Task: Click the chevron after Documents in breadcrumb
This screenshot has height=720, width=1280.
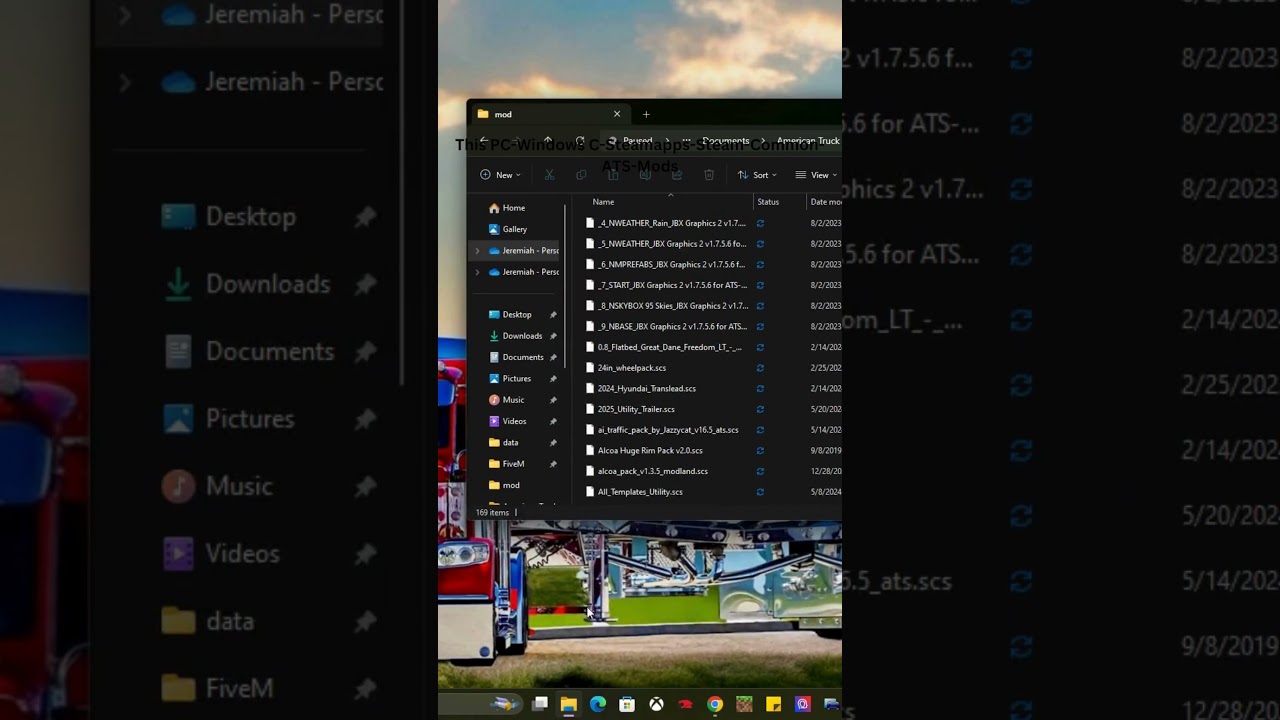Action: 763,140
